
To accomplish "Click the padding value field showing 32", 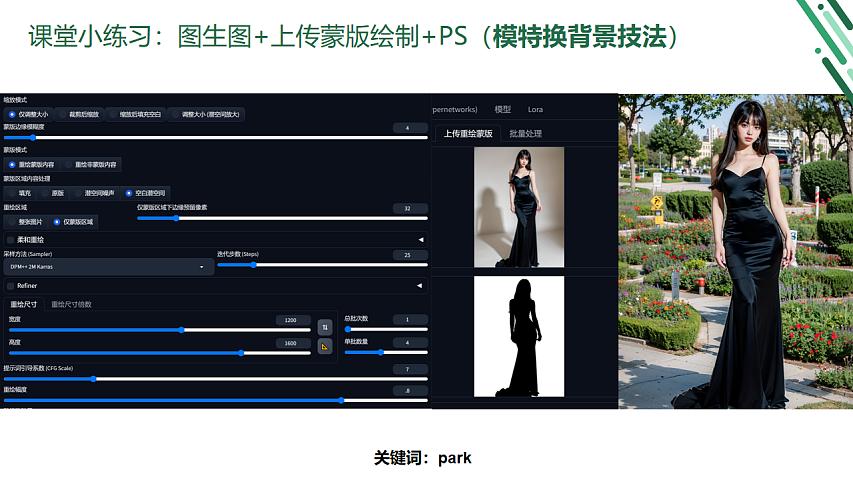I will 410,208.
